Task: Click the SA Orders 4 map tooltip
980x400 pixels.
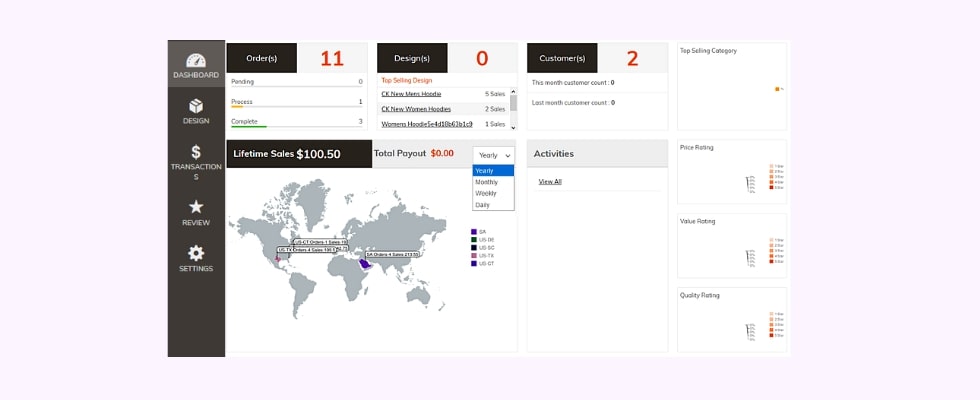Action: pyautogui.click(x=392, y=254)
